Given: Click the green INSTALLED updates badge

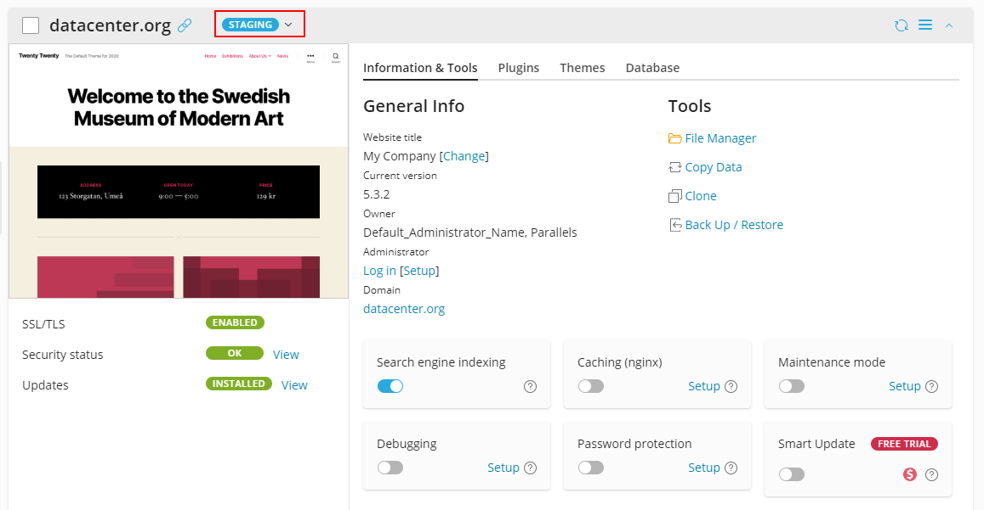Looking at the screenshot, I should coord(238,383).
